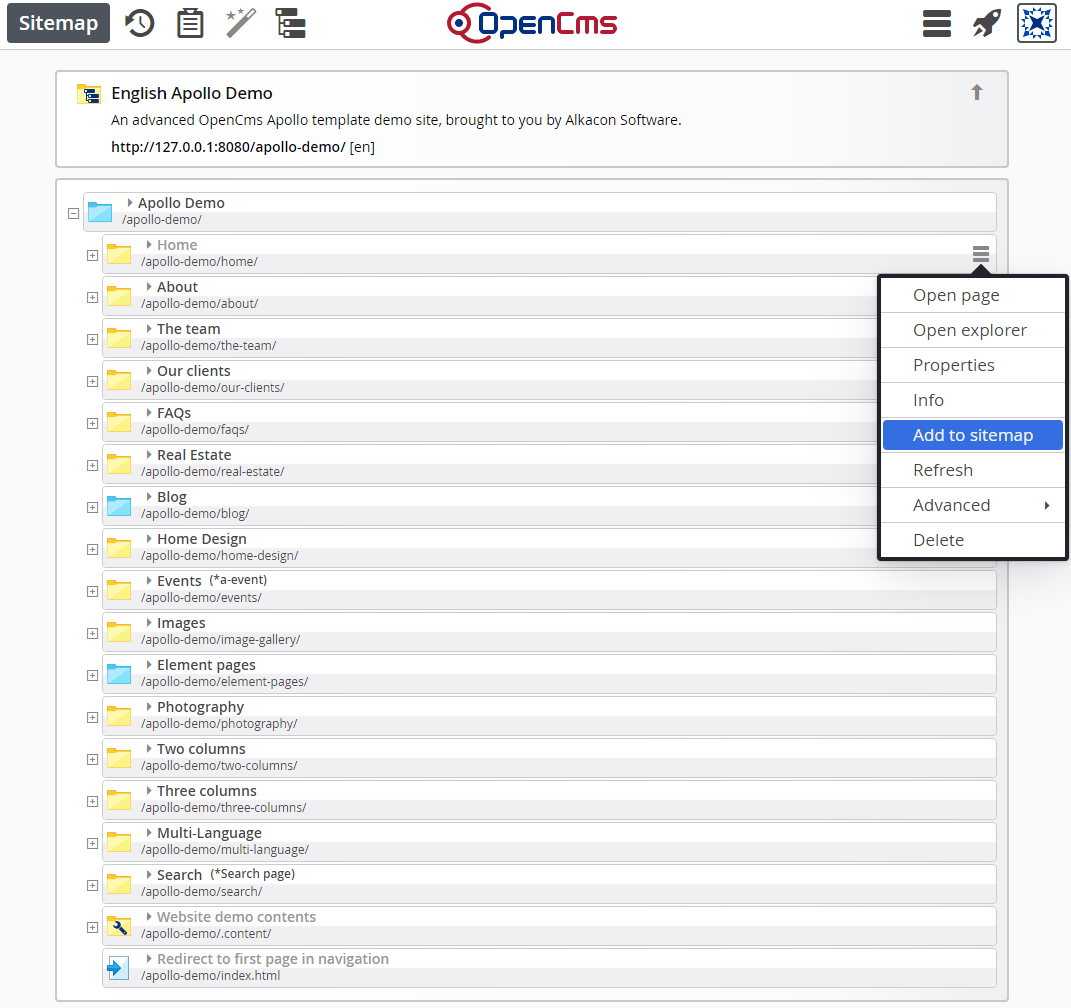Click the sitemap tree view icon
Image resolution: width=1071 pixels, height=1008 pixels.
pyautogui.click(x=291, y=23)
